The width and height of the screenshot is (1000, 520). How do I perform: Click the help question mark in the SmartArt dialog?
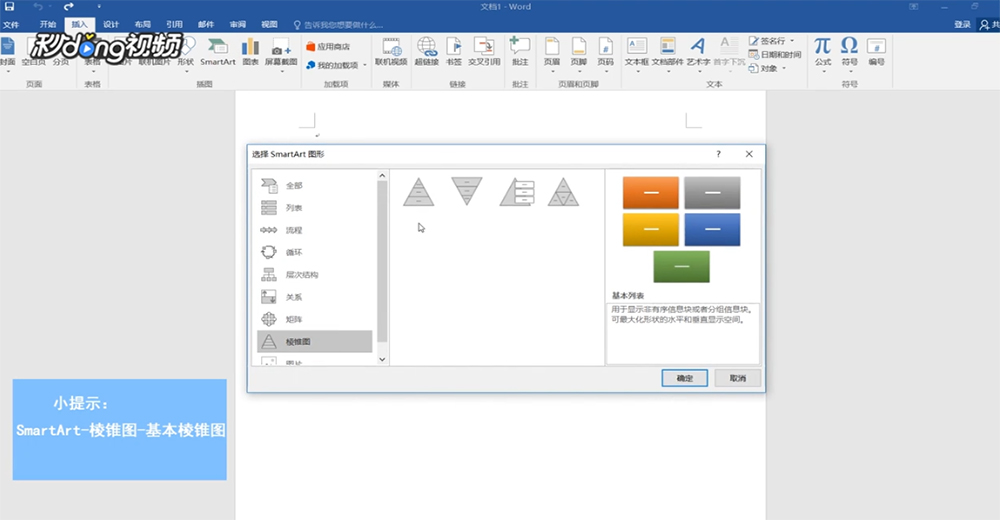(718, 154)
